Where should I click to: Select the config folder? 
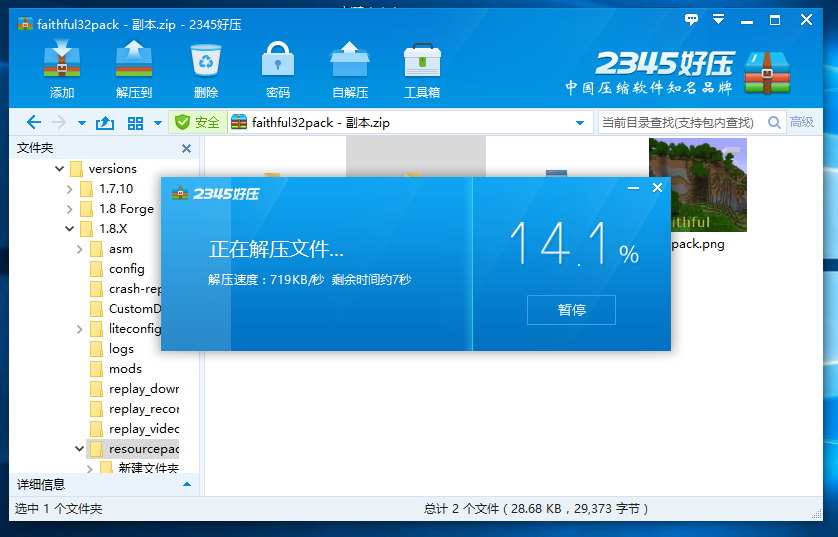(118, 269)
